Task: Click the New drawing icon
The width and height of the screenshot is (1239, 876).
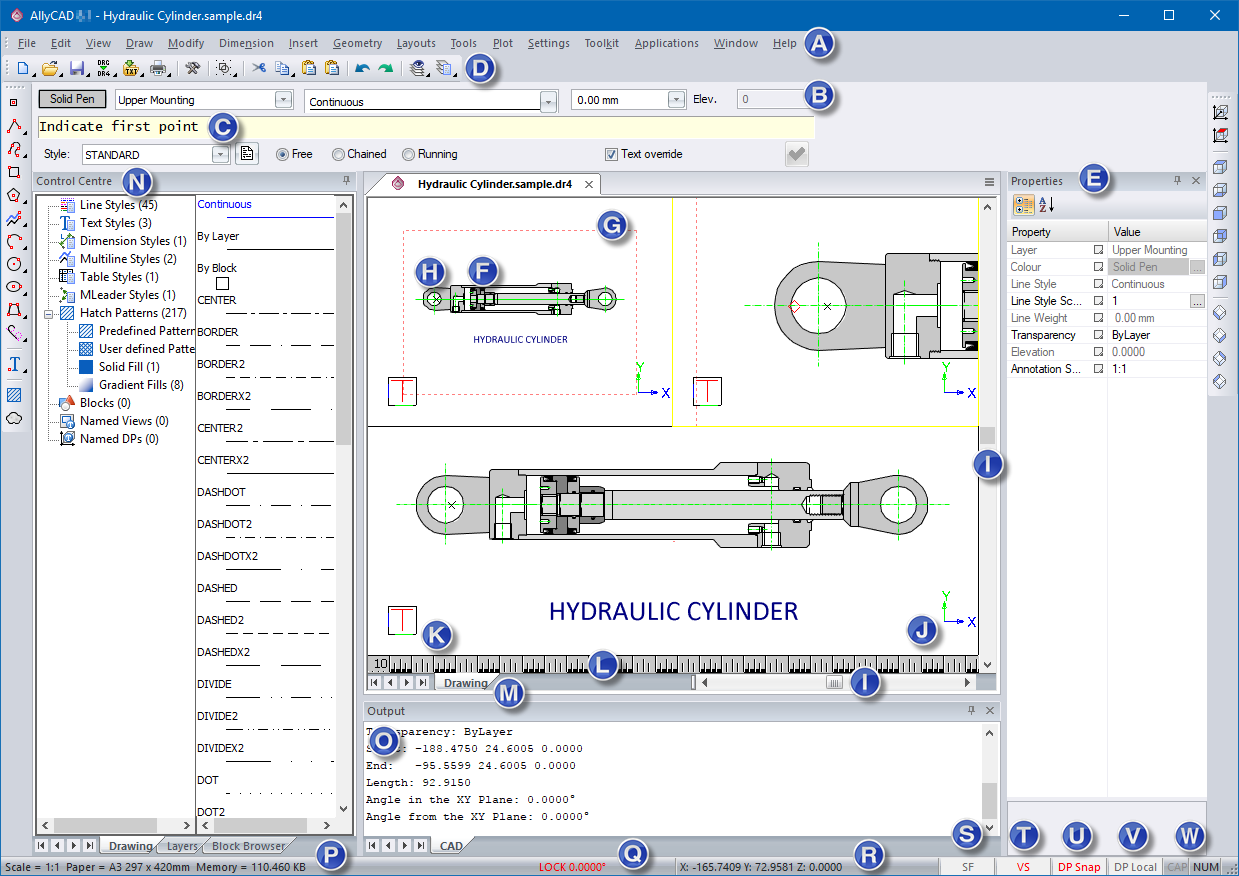Action: point(22,68)
